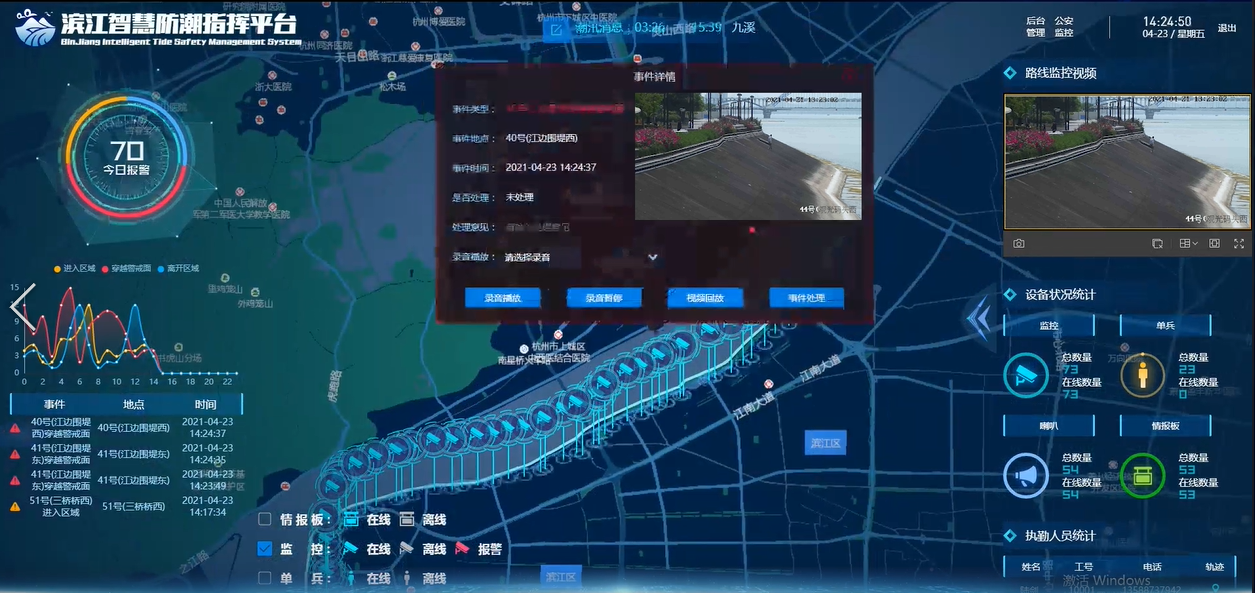The height and width of the screenshot is (593, 1255).
Task: Select the 情报板 tab in device statistics
Action: coord(1166,426)
